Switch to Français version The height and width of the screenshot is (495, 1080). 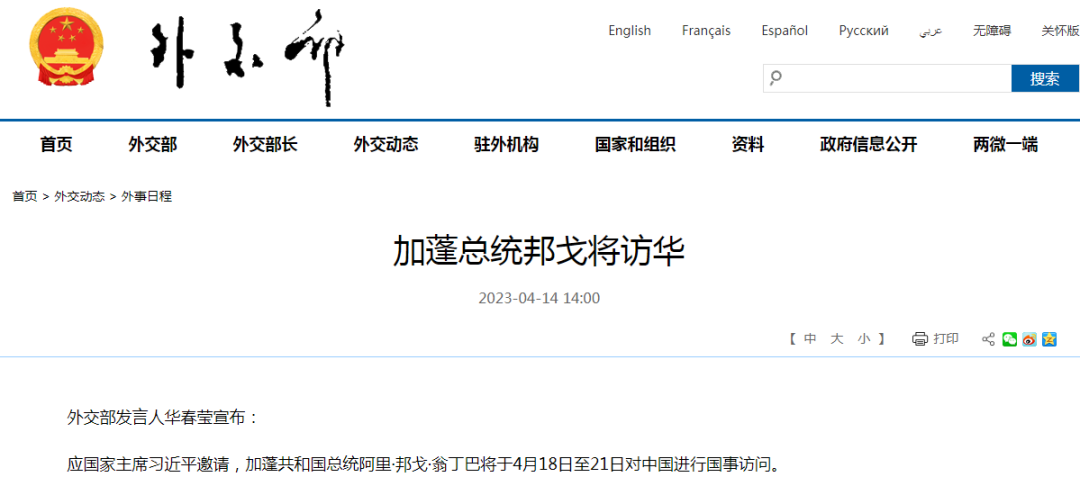click(x=706, y=30)
